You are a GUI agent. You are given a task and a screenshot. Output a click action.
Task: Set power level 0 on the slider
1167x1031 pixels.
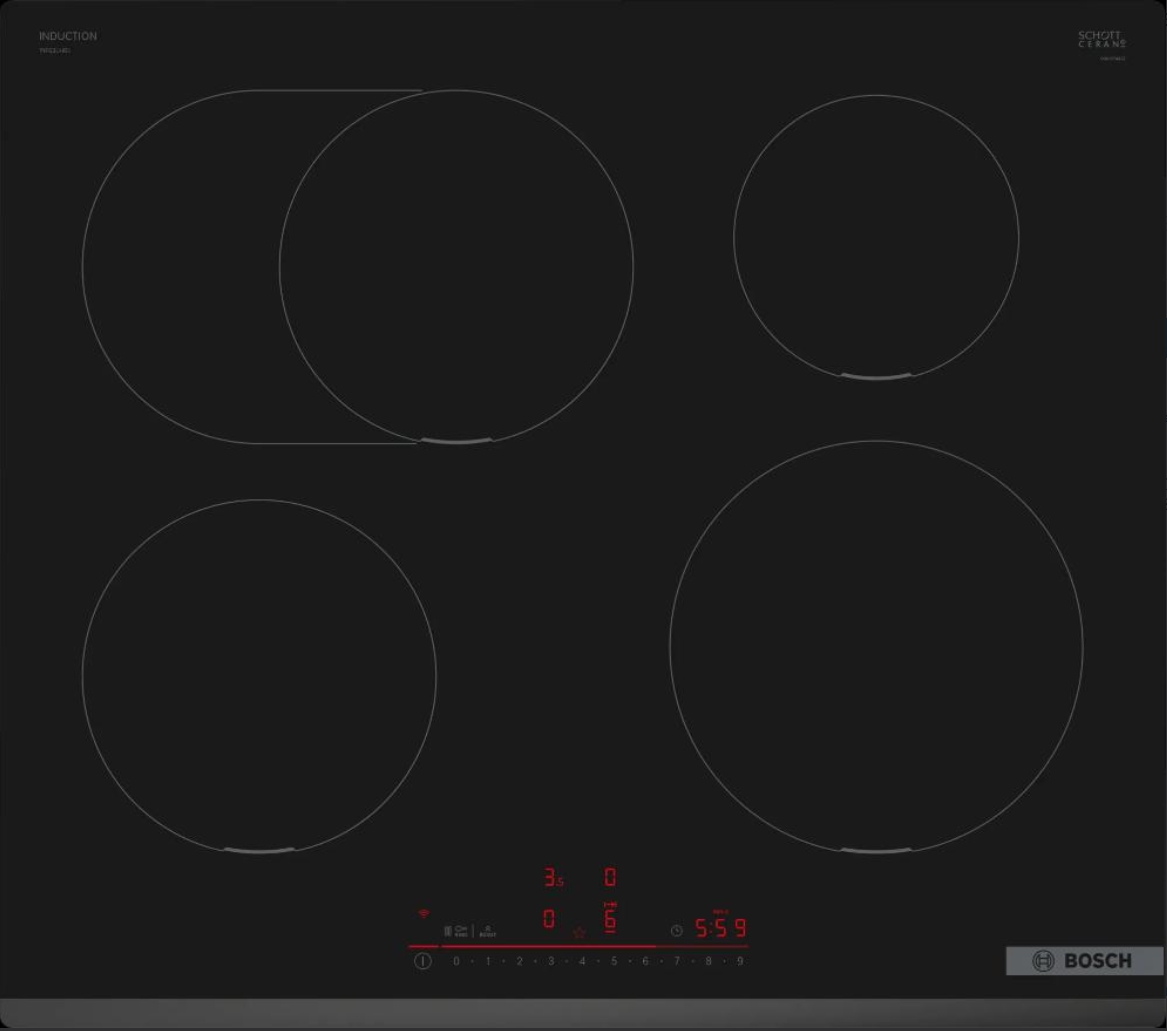coord(457,961)
